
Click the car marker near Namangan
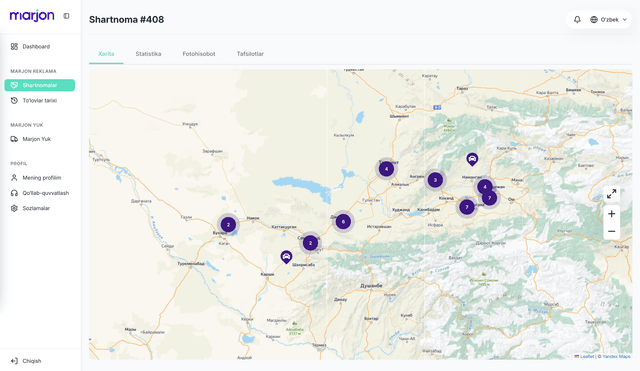(x=472, y=159)
